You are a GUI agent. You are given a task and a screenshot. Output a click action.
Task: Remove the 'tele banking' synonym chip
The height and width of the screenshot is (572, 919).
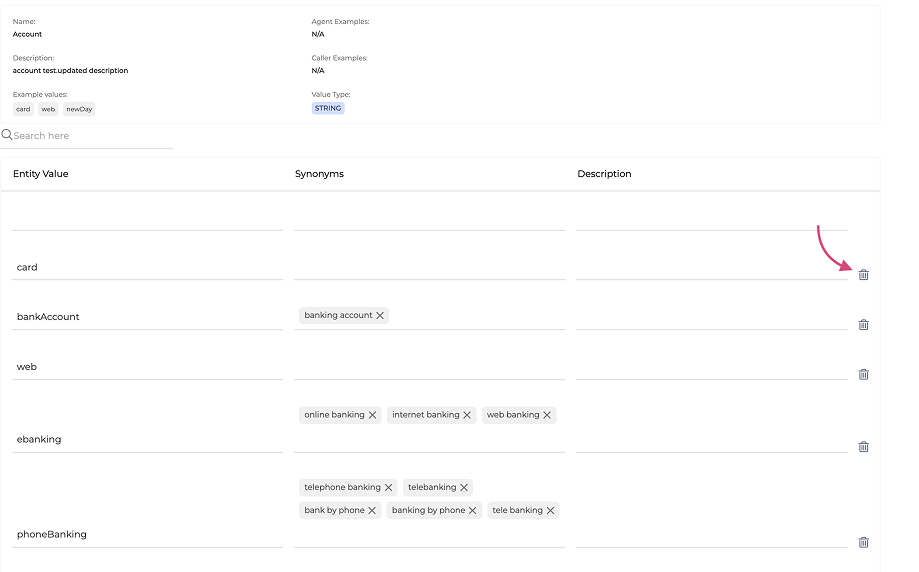click(x=550, y=511)
